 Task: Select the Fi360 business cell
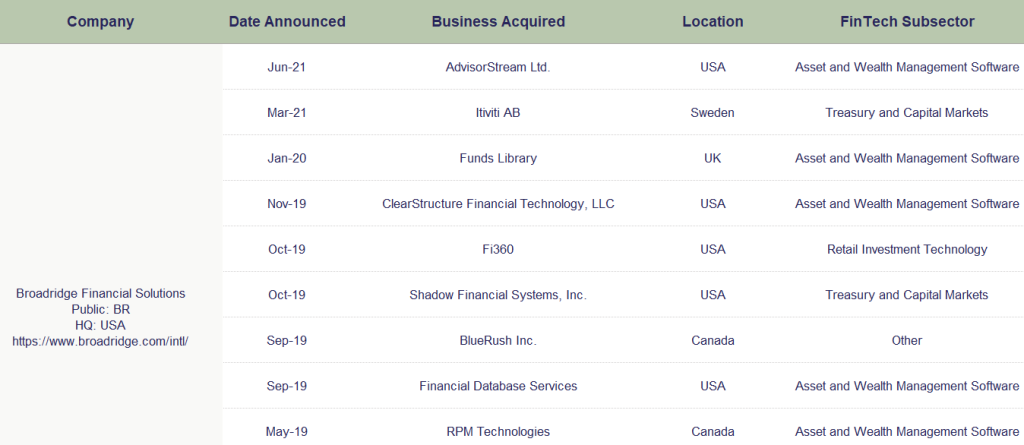click(x=498, y=249)
